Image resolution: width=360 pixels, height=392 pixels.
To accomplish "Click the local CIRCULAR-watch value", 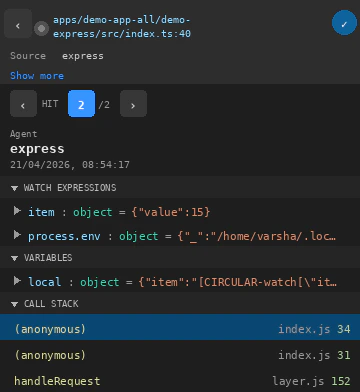I will pyautogui.click(x=237, y=282).
